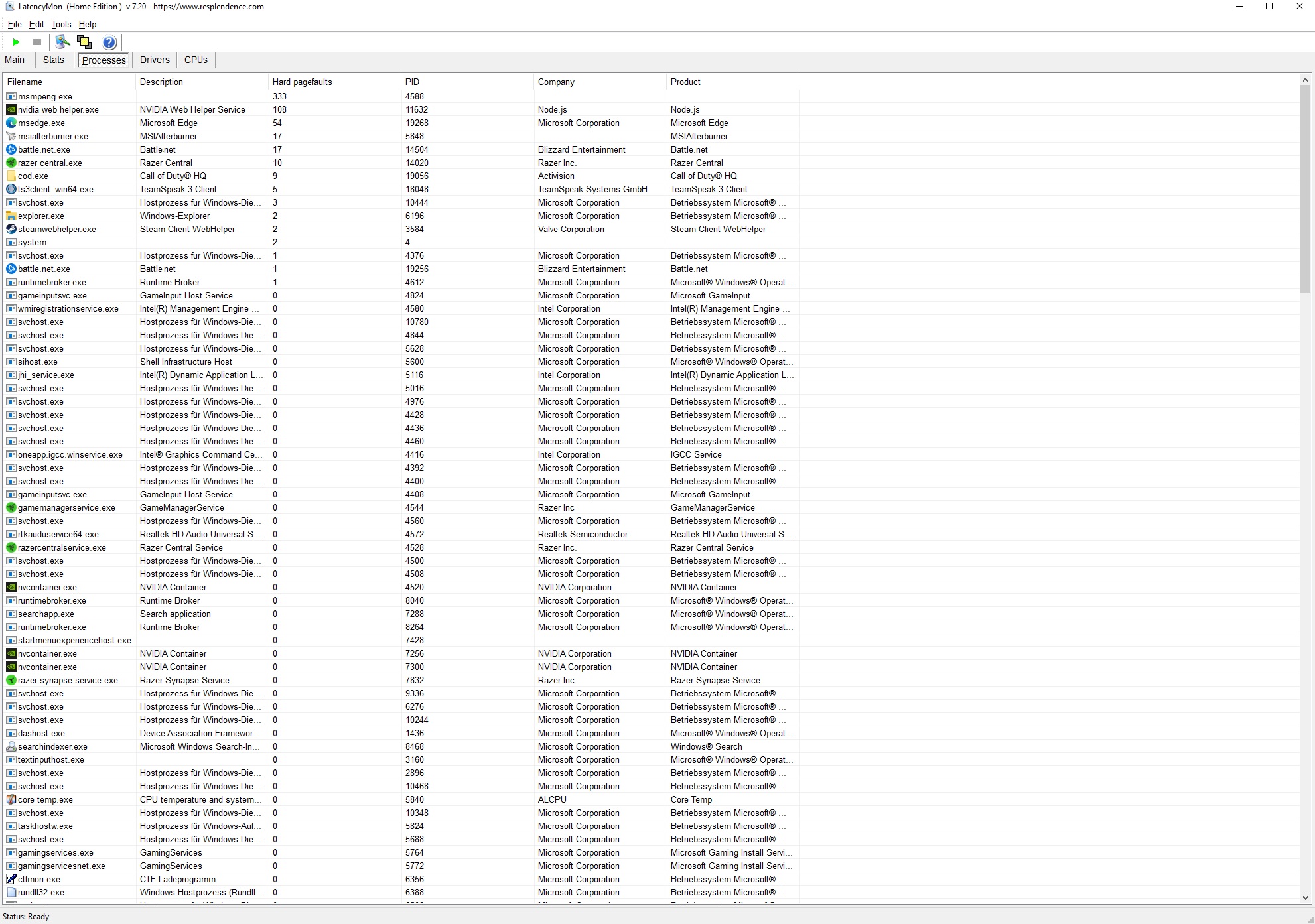The image size is (1315, 924).
Task: Click the battle.net.exe icon with PID 19256
Action: pos(11,269)
